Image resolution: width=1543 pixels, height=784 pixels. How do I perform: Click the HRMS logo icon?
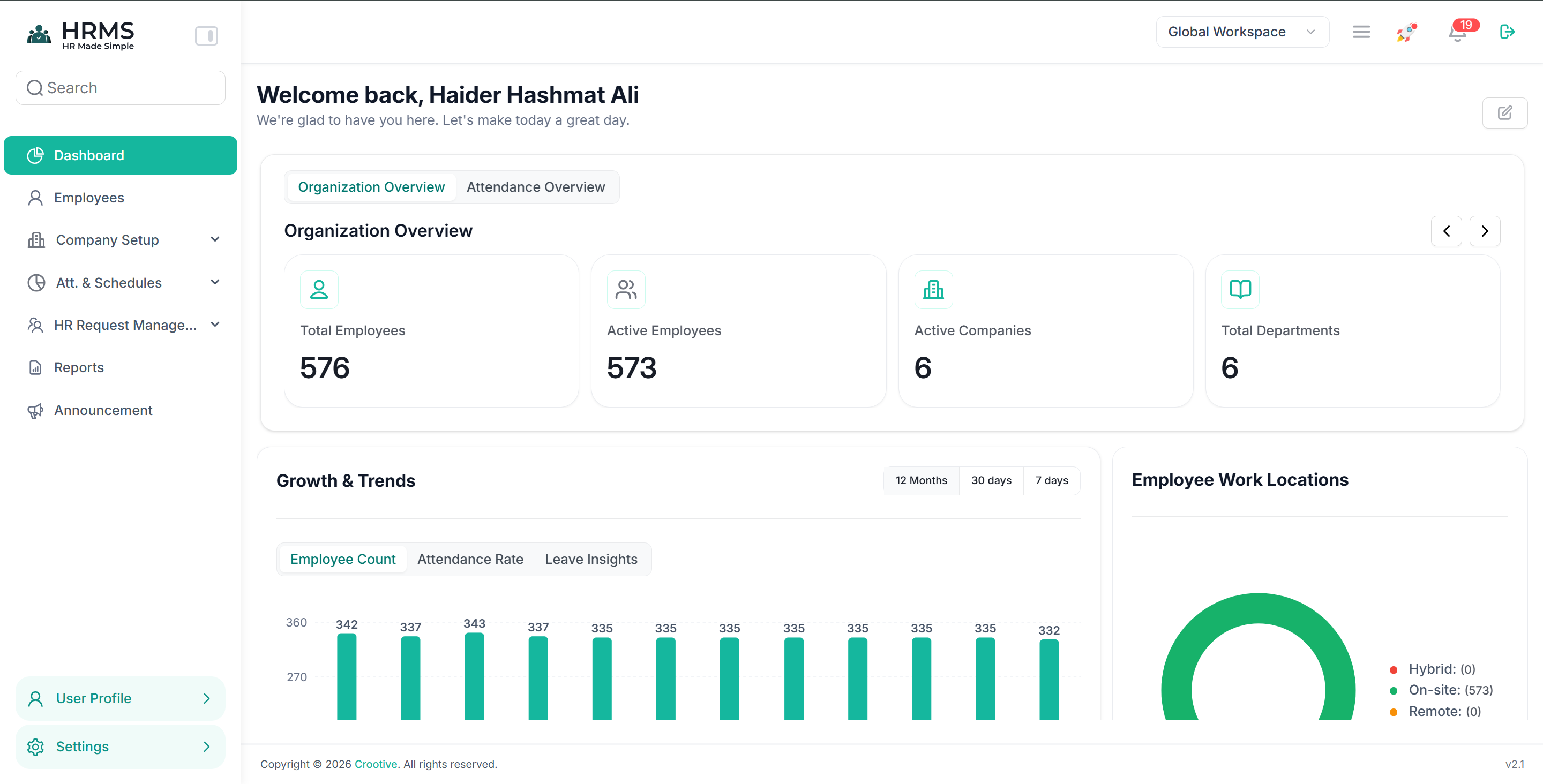pyautogui.click(x=39, y=34)
